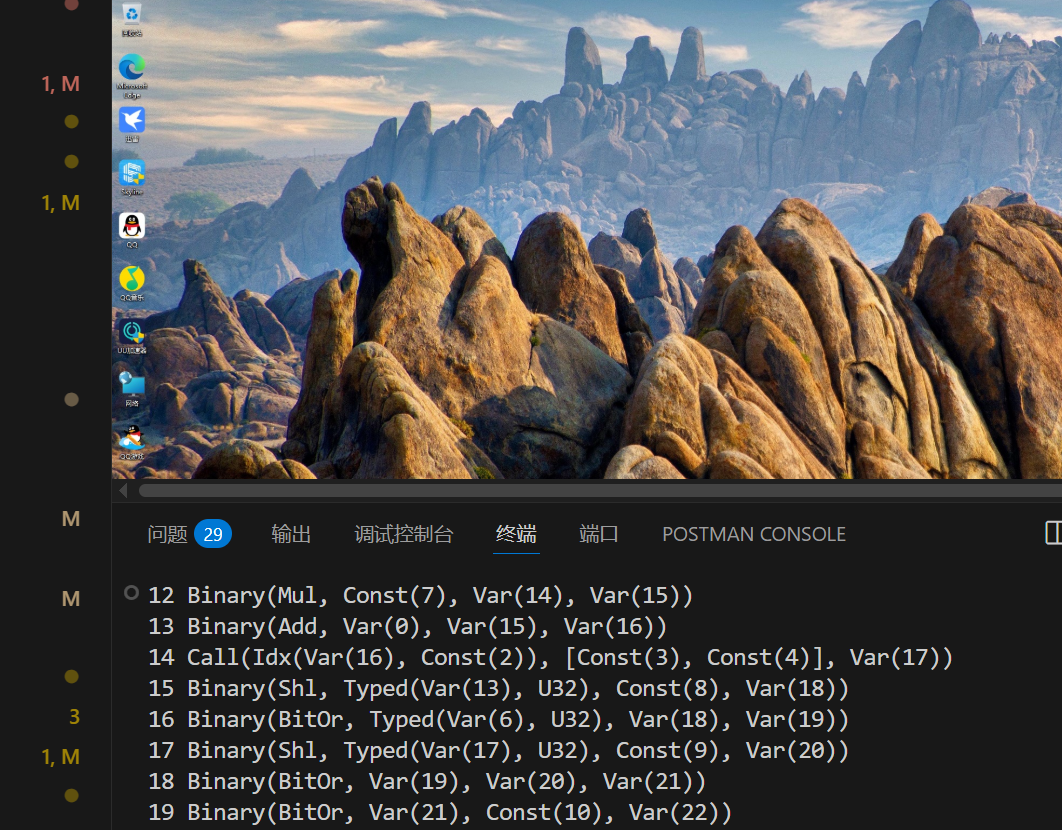This screenshot has height=830, width=1062.
Task: Select the UU加速器 desktop icon
Action: (x=131, y=333)
